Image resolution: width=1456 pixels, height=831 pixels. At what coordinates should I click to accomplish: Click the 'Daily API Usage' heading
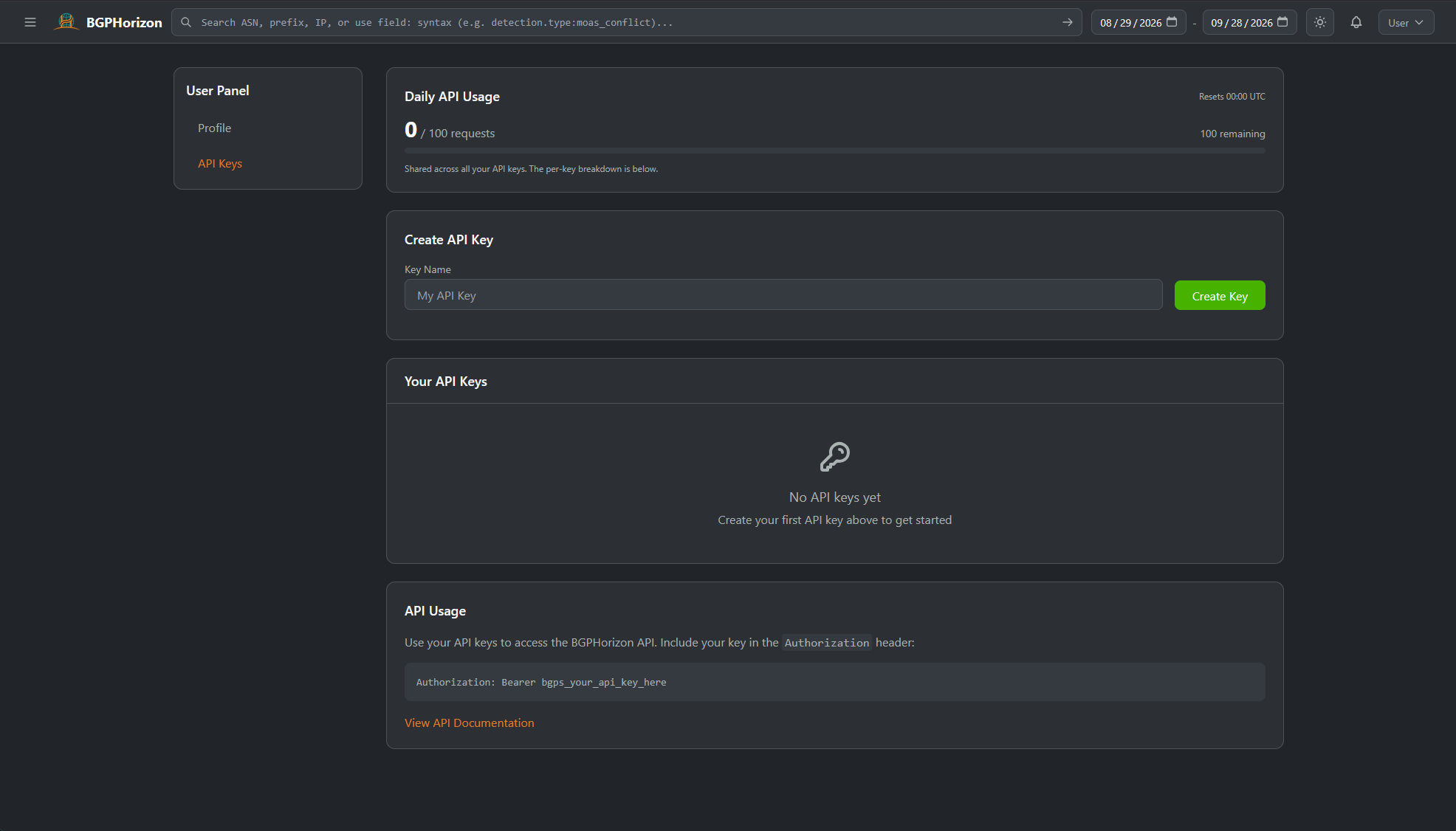(452, 97)
